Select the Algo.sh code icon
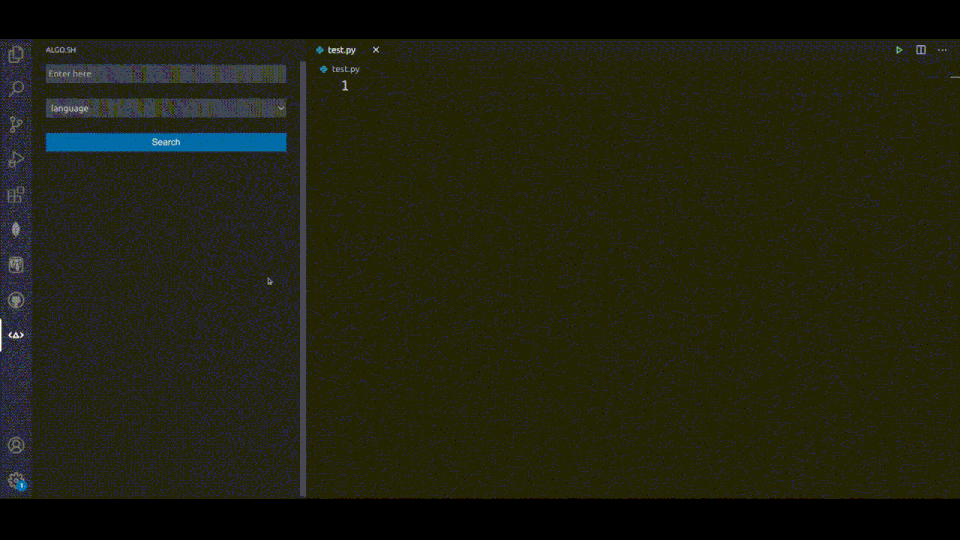Screen dimensions: 960x540 [x=16, y=335]
